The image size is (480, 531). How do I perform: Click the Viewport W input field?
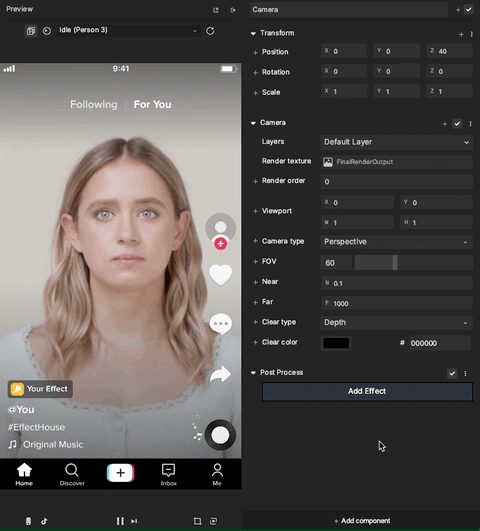click(357, 222)
